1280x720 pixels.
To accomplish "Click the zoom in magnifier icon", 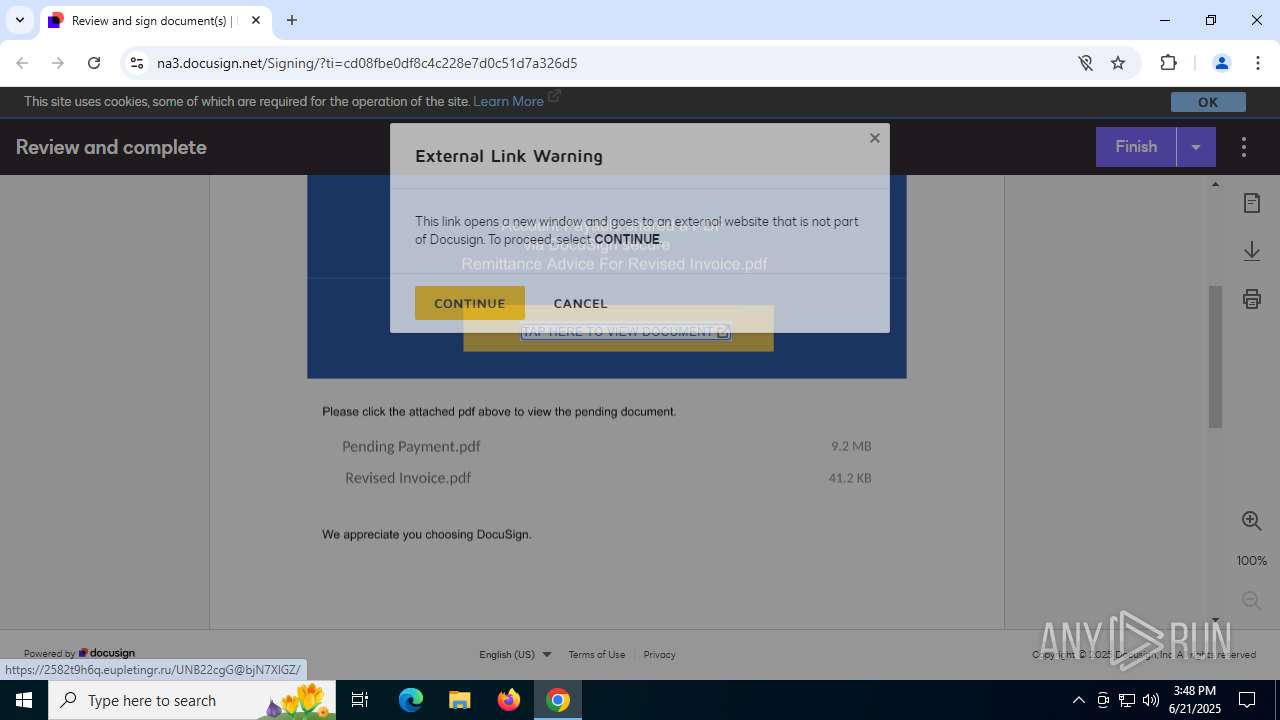I will [x=1251, y=520].
